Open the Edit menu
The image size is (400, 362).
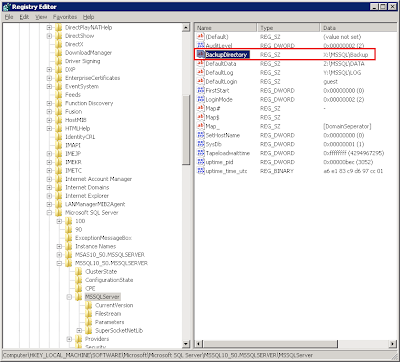click(x=24, y=17)
